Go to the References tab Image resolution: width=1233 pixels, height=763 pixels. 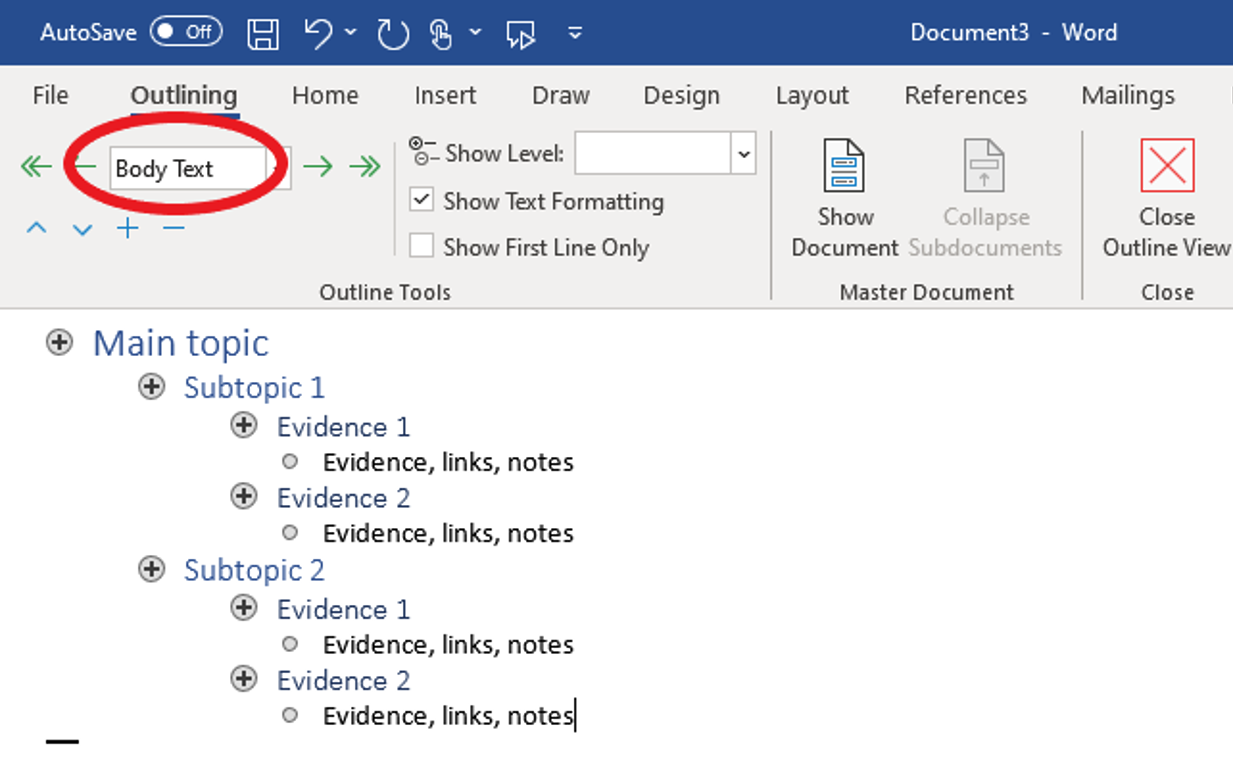(965, 95)
